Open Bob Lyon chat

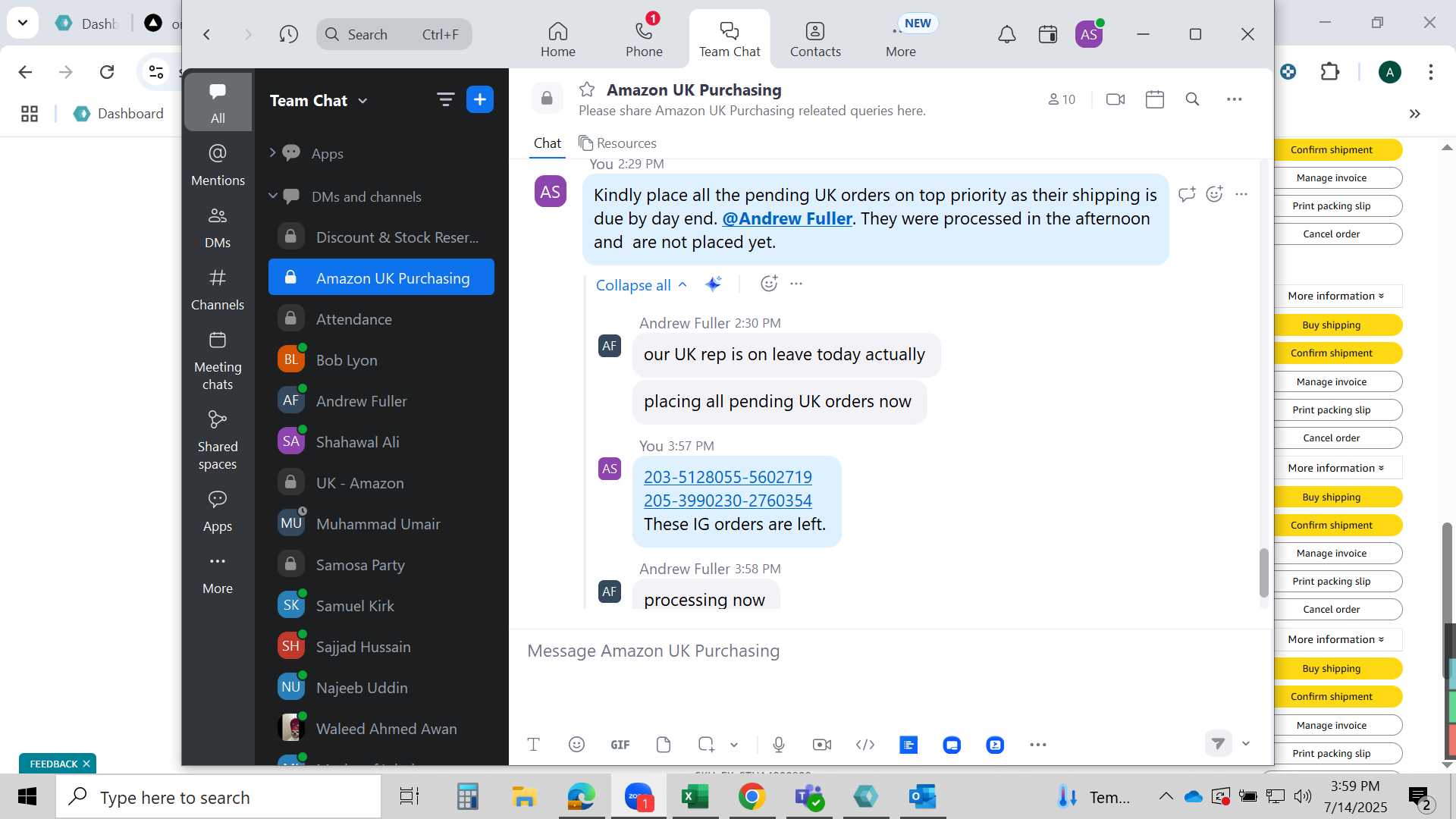[x=381, y=359]
